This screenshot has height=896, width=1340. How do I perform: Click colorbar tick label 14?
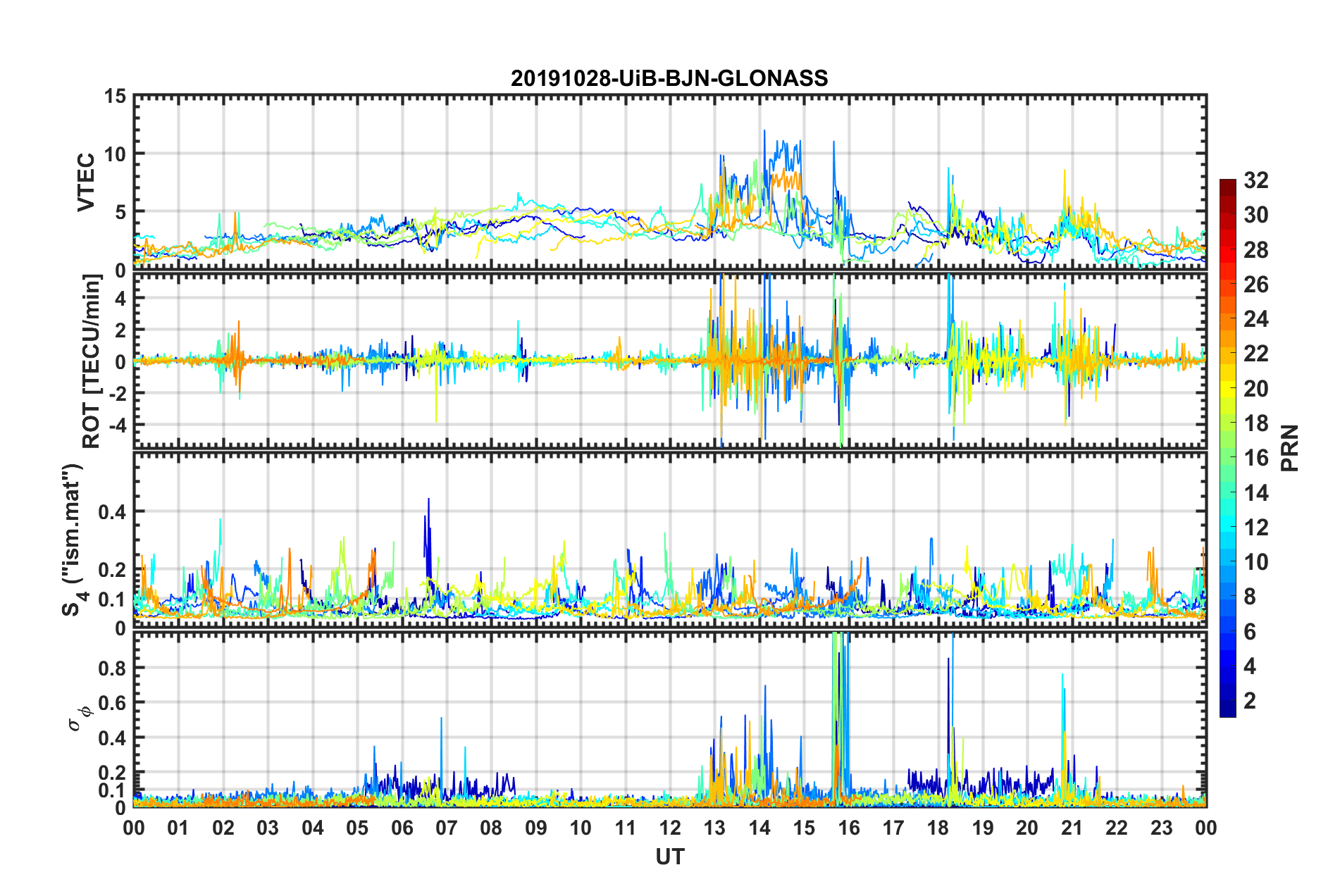coord(1256,493)
